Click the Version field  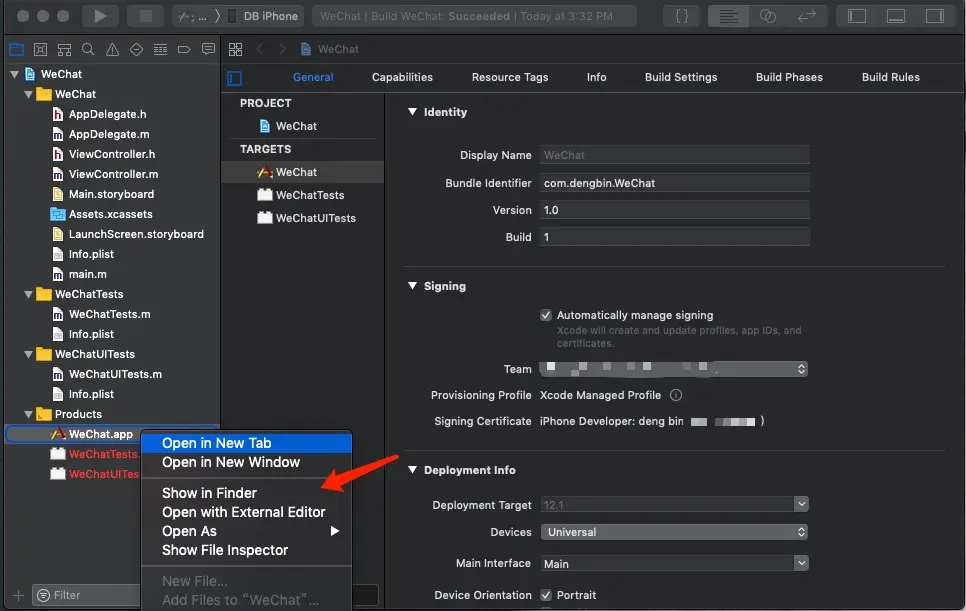675,209
